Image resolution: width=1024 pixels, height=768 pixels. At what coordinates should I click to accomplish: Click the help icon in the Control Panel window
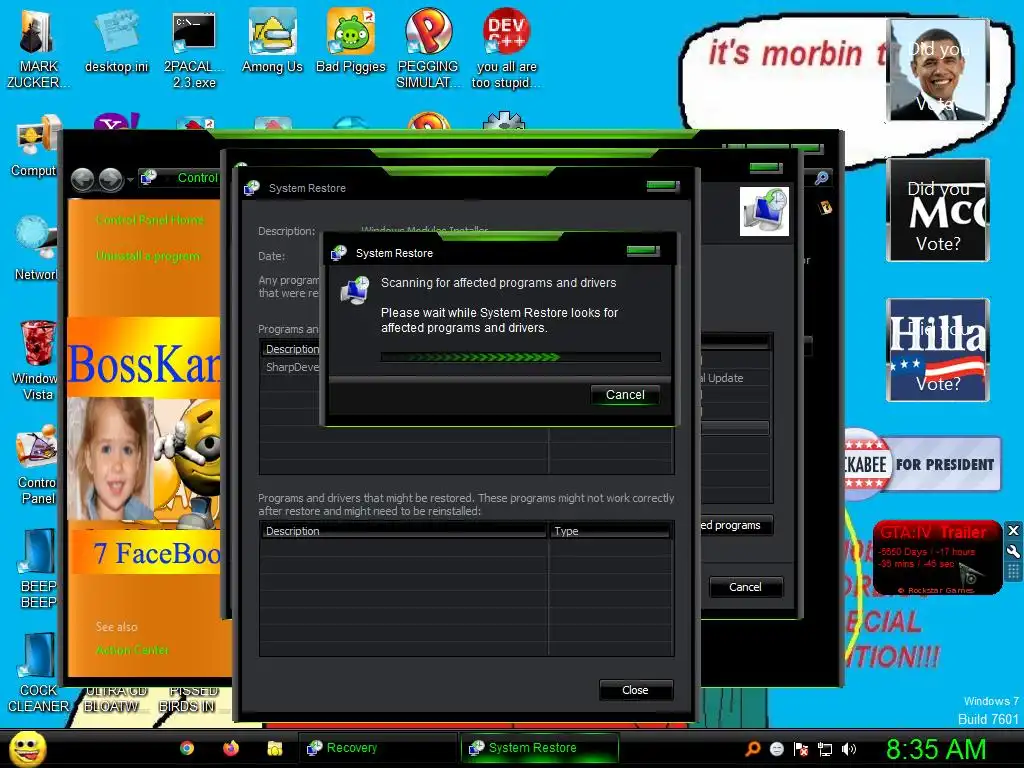(825, 208)
